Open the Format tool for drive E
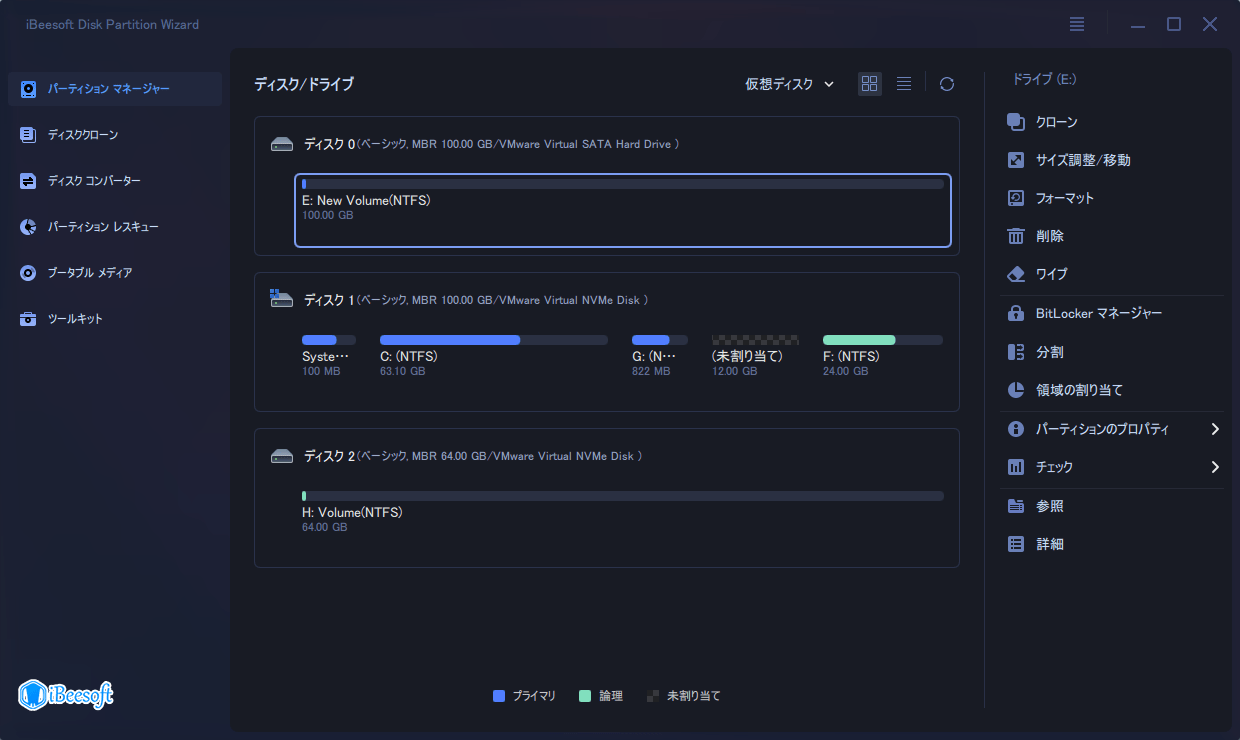 click(1055, 197)
